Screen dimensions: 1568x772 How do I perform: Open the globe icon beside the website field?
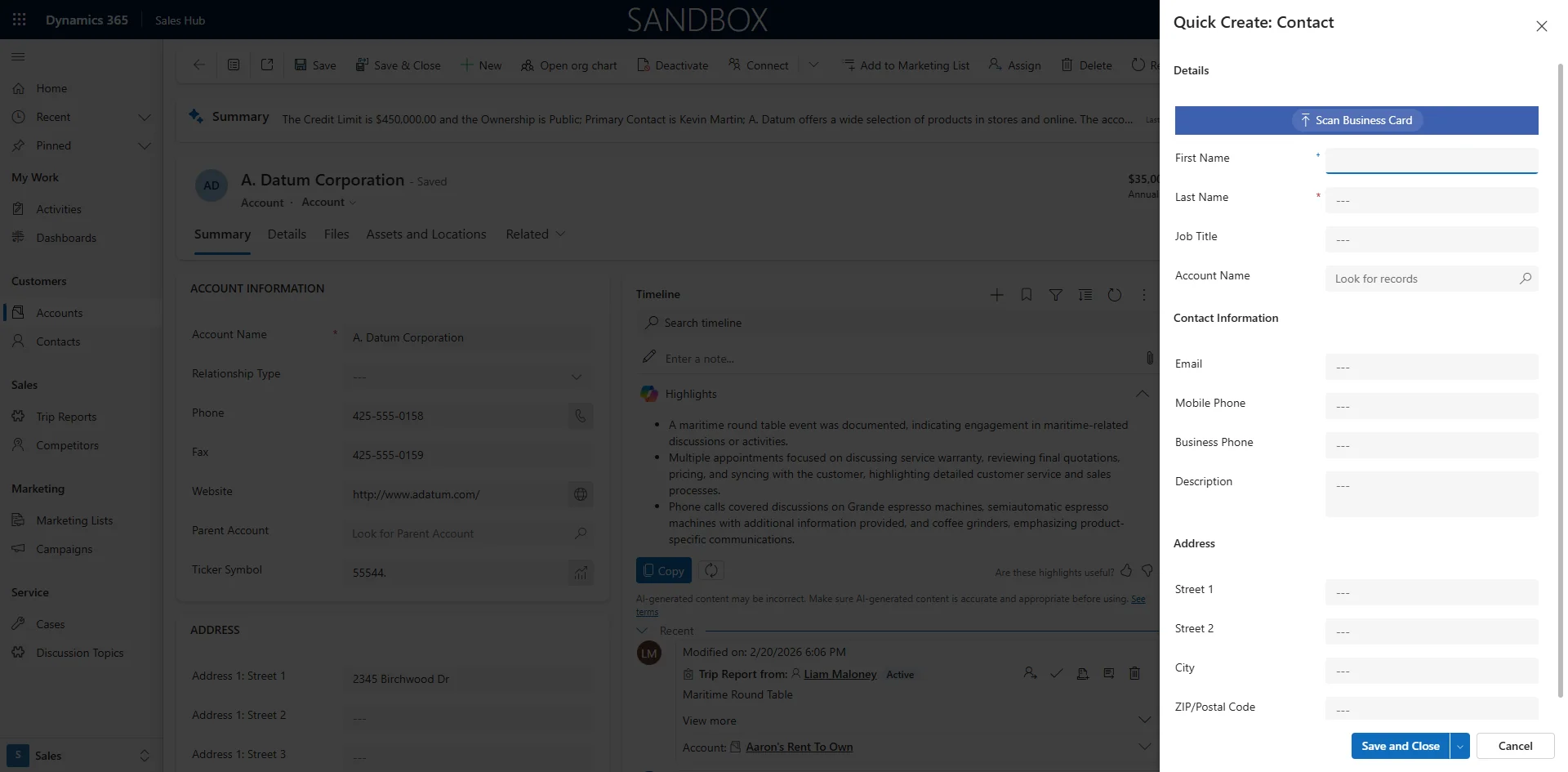tap(580, 493)
